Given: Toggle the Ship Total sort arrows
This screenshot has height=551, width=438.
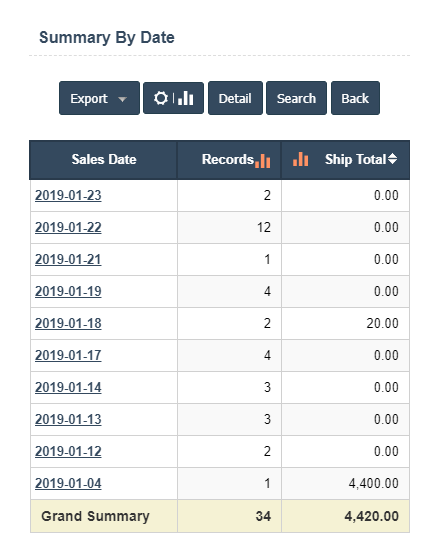Looking at the screenshot, I should [x=393, y=159].
